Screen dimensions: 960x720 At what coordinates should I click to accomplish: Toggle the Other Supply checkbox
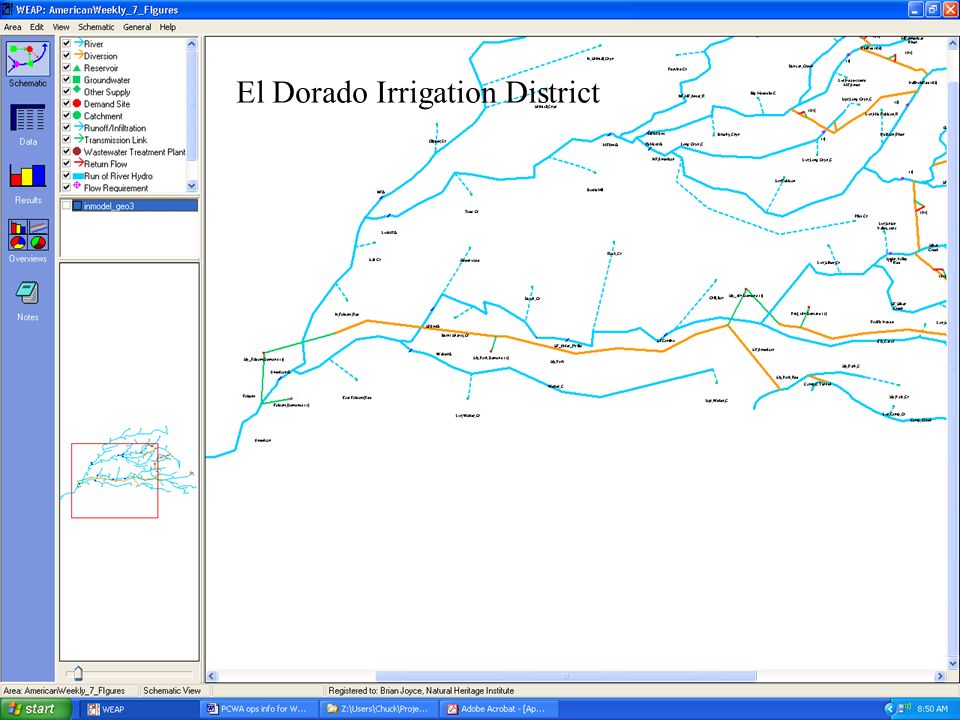[66, 91]
